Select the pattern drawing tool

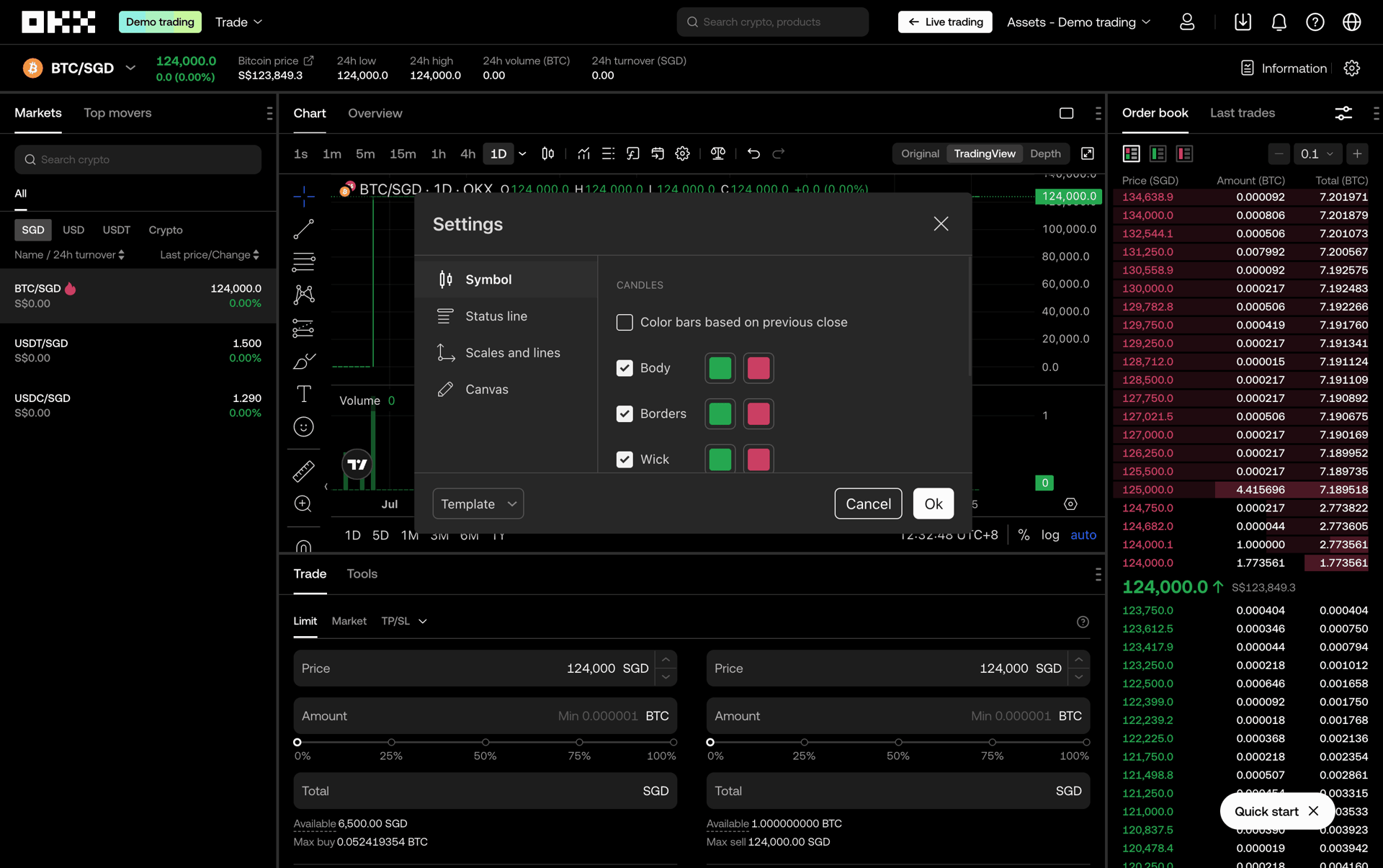[x=304, y=294]
